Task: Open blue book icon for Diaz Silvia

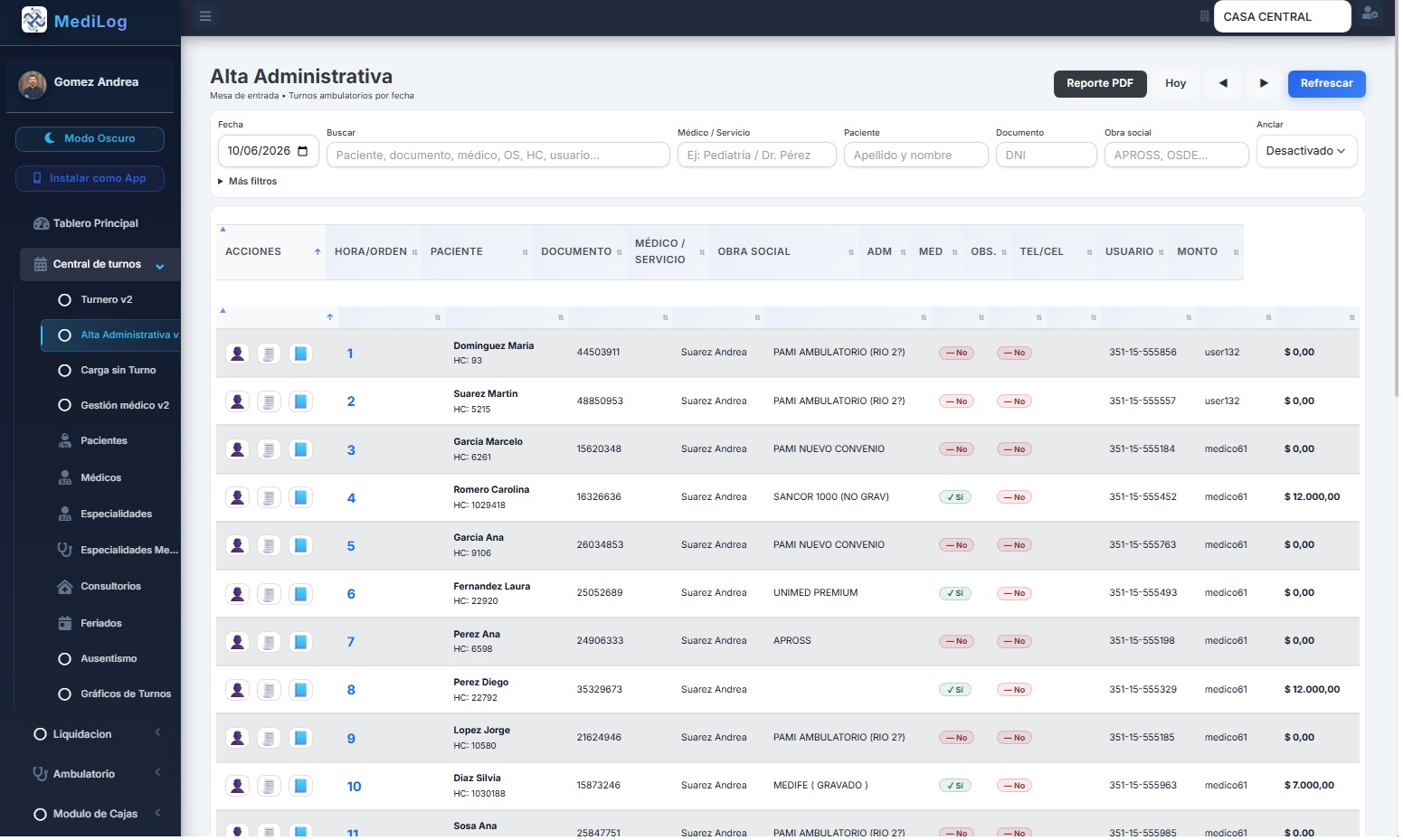Action: click(300, 786)
